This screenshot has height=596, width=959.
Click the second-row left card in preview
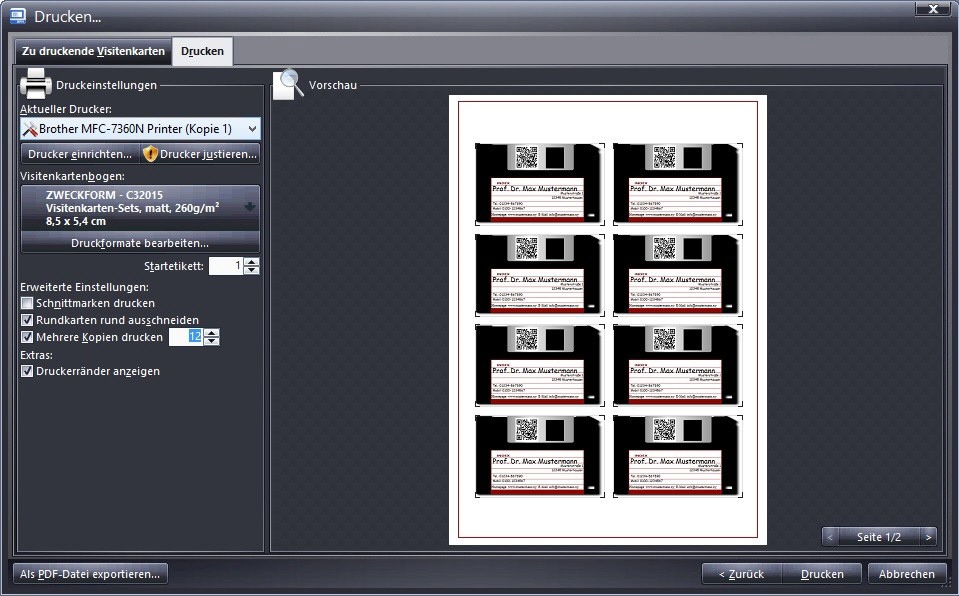coord(539,275)
